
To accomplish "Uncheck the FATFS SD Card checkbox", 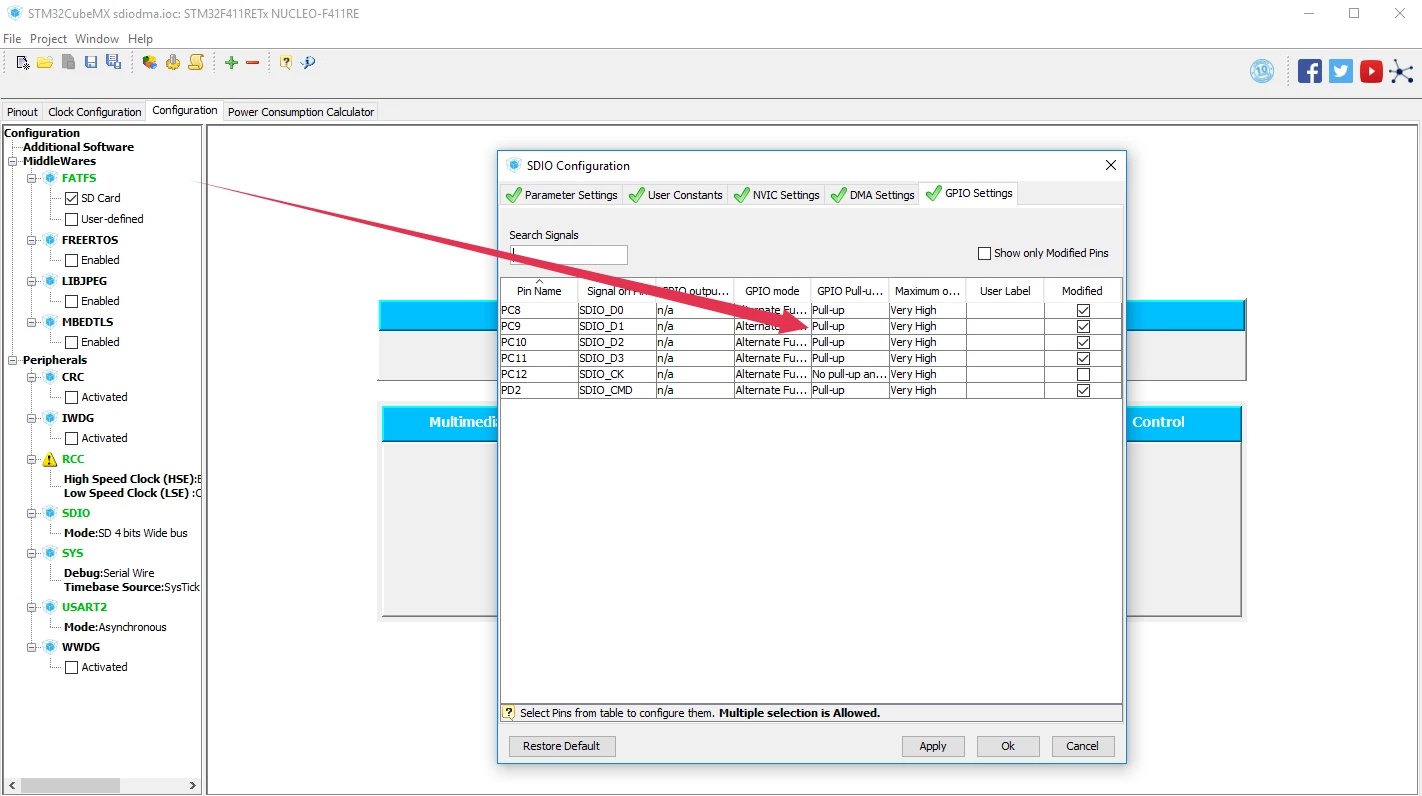I will coord(71,198).
